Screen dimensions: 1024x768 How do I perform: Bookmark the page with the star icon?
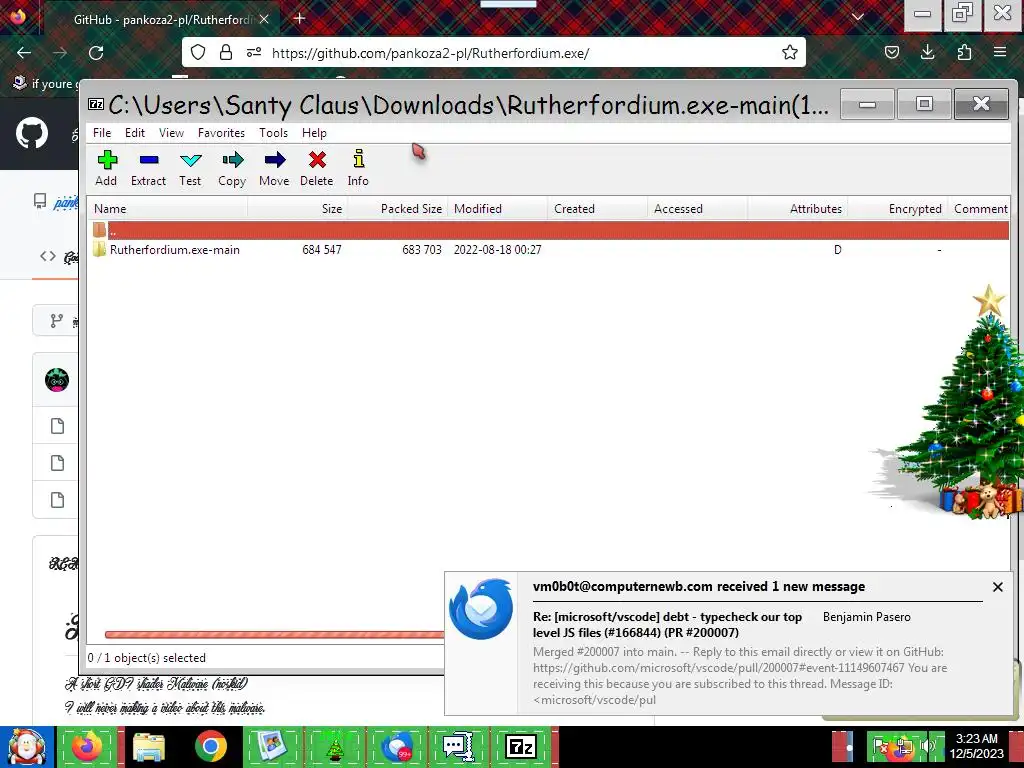[x=790, y=53]
